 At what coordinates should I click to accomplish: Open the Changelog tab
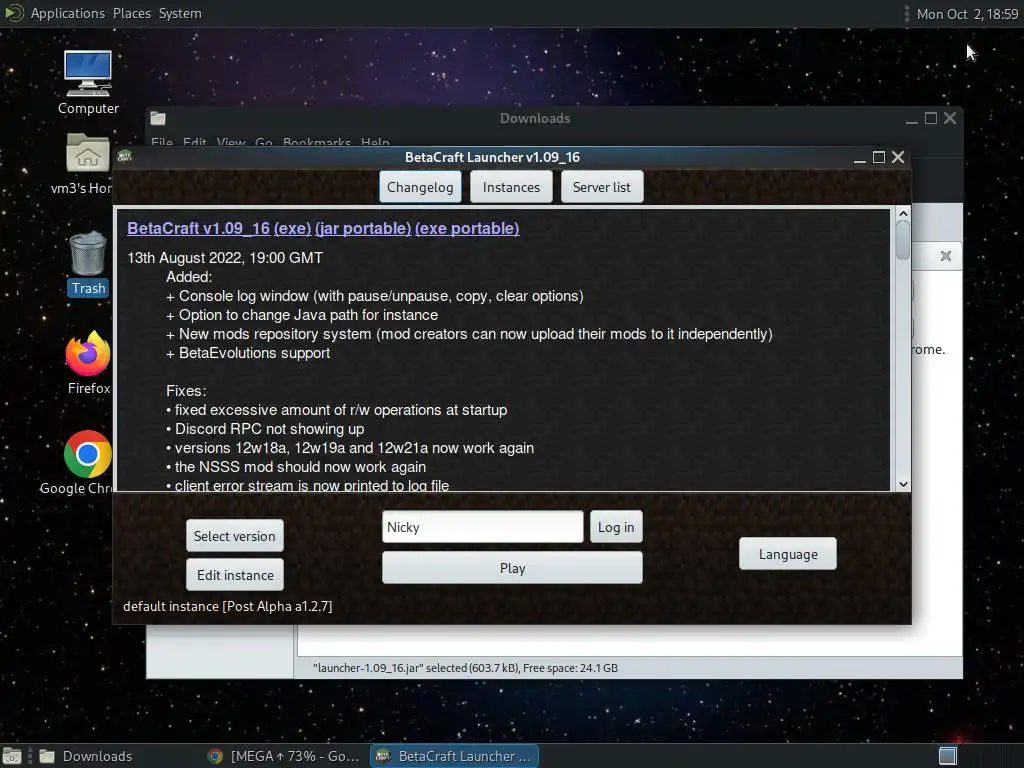tap(420, 187)
